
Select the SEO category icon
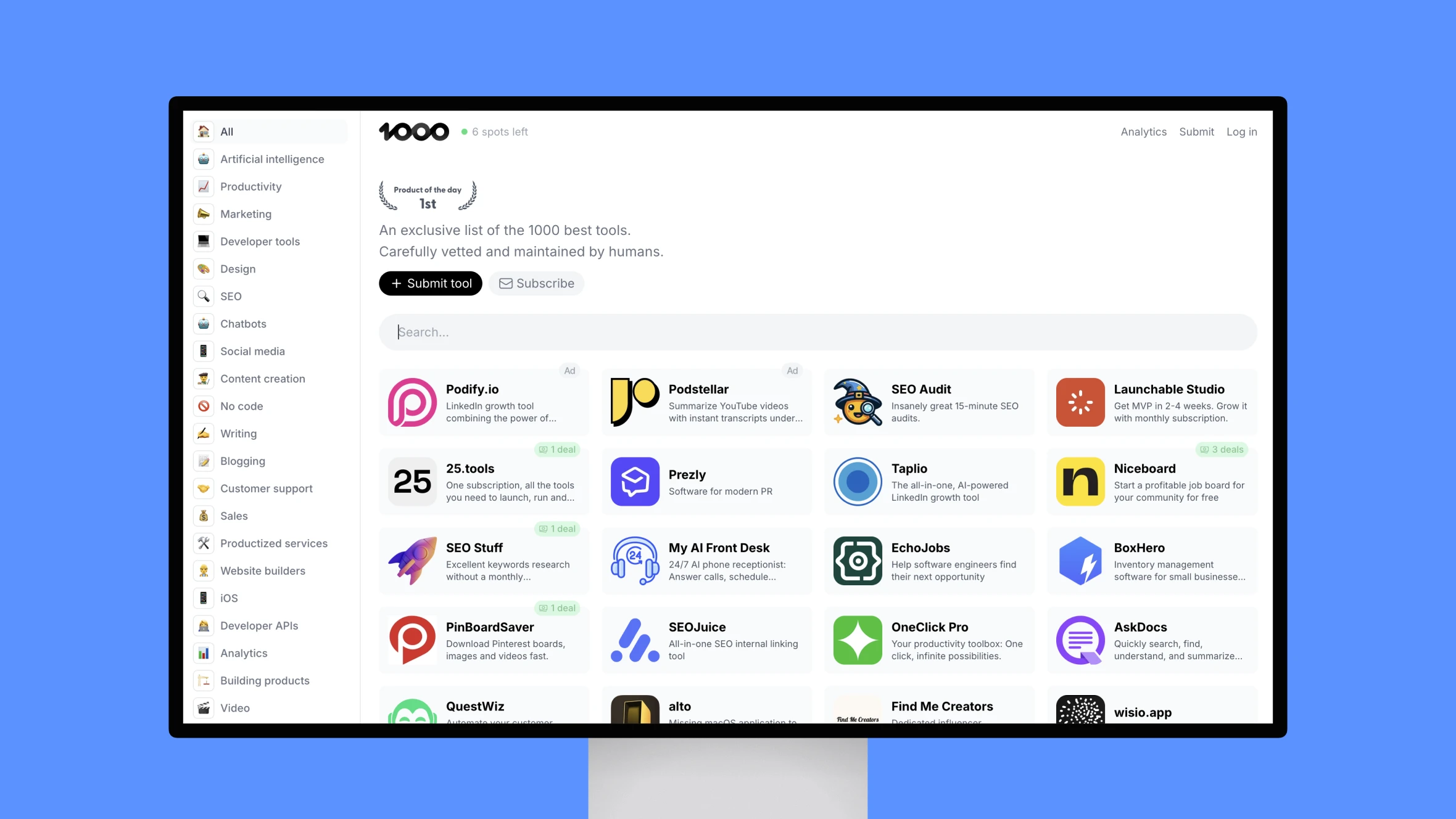(203, 296)
